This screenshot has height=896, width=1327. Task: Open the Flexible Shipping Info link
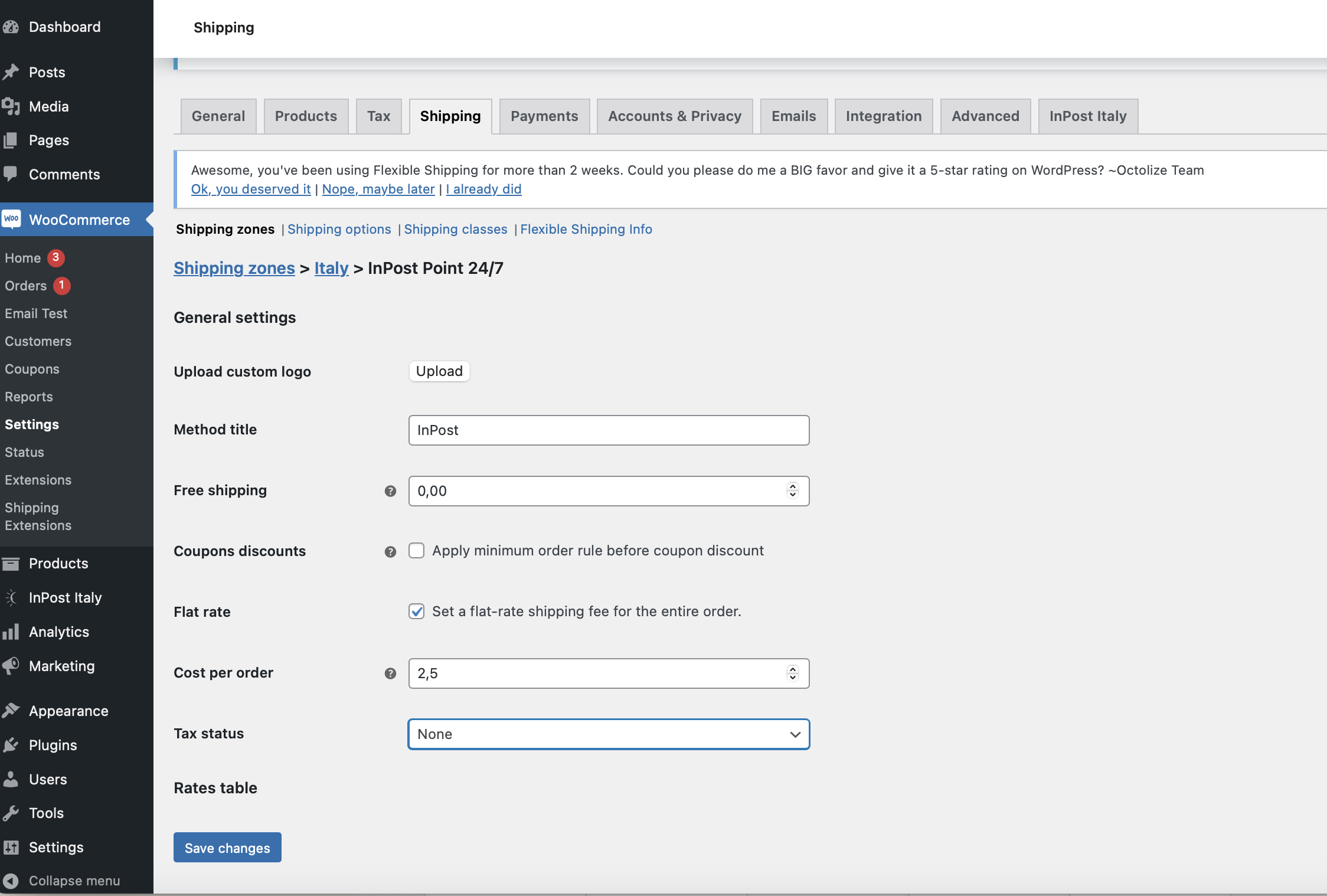(586, 229)
